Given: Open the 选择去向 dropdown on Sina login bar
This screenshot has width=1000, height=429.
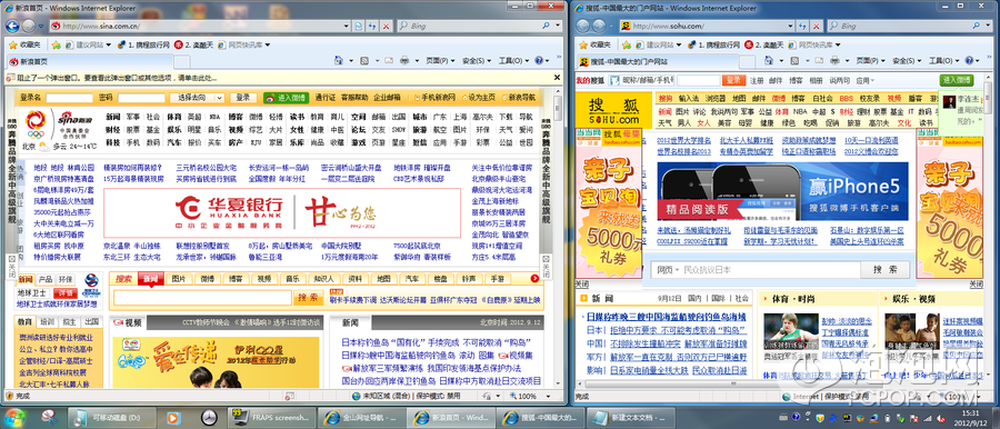Looking at the screenshot, I should 197,98.
